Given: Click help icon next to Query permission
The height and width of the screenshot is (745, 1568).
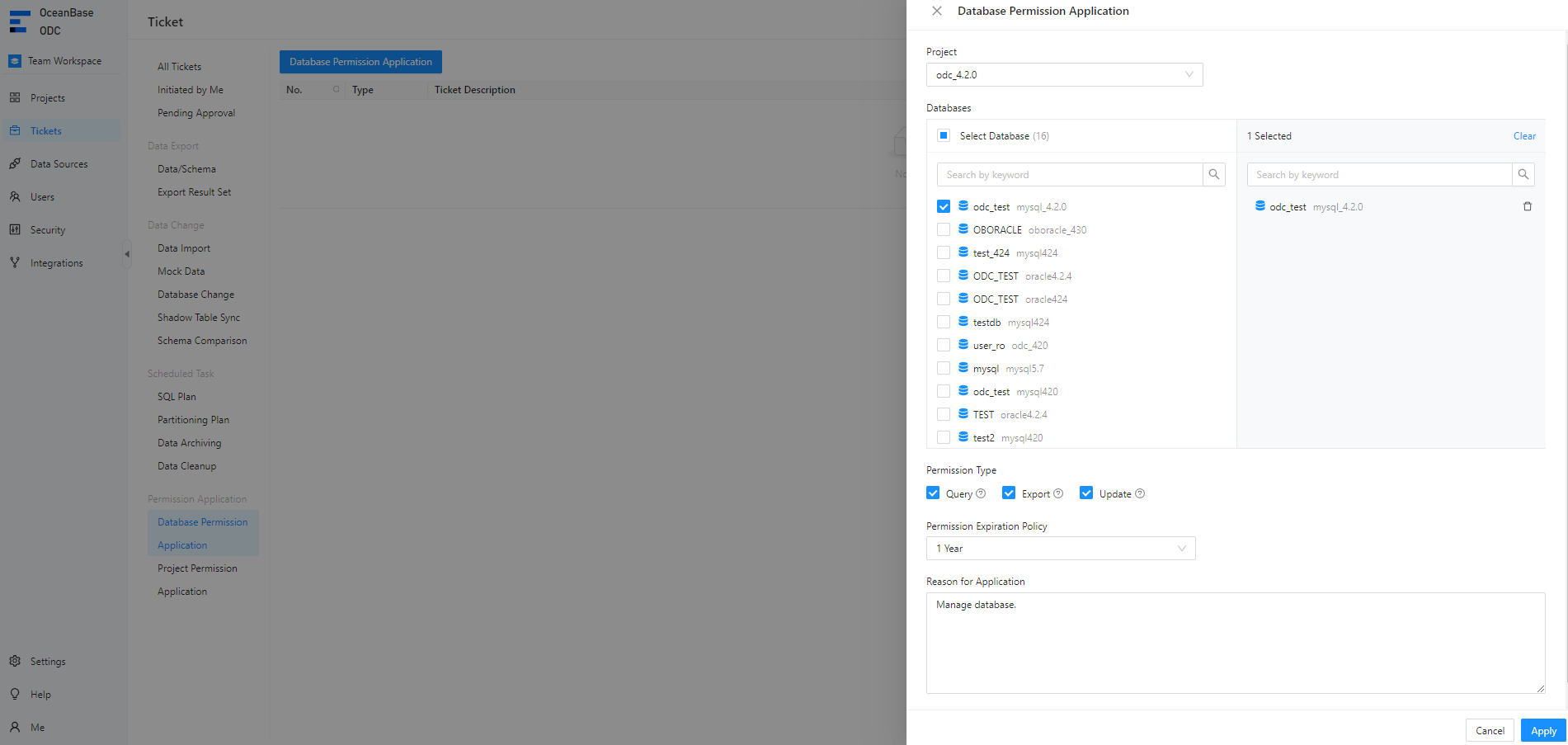Looking at the screenshot, I should tap(981, 494).
